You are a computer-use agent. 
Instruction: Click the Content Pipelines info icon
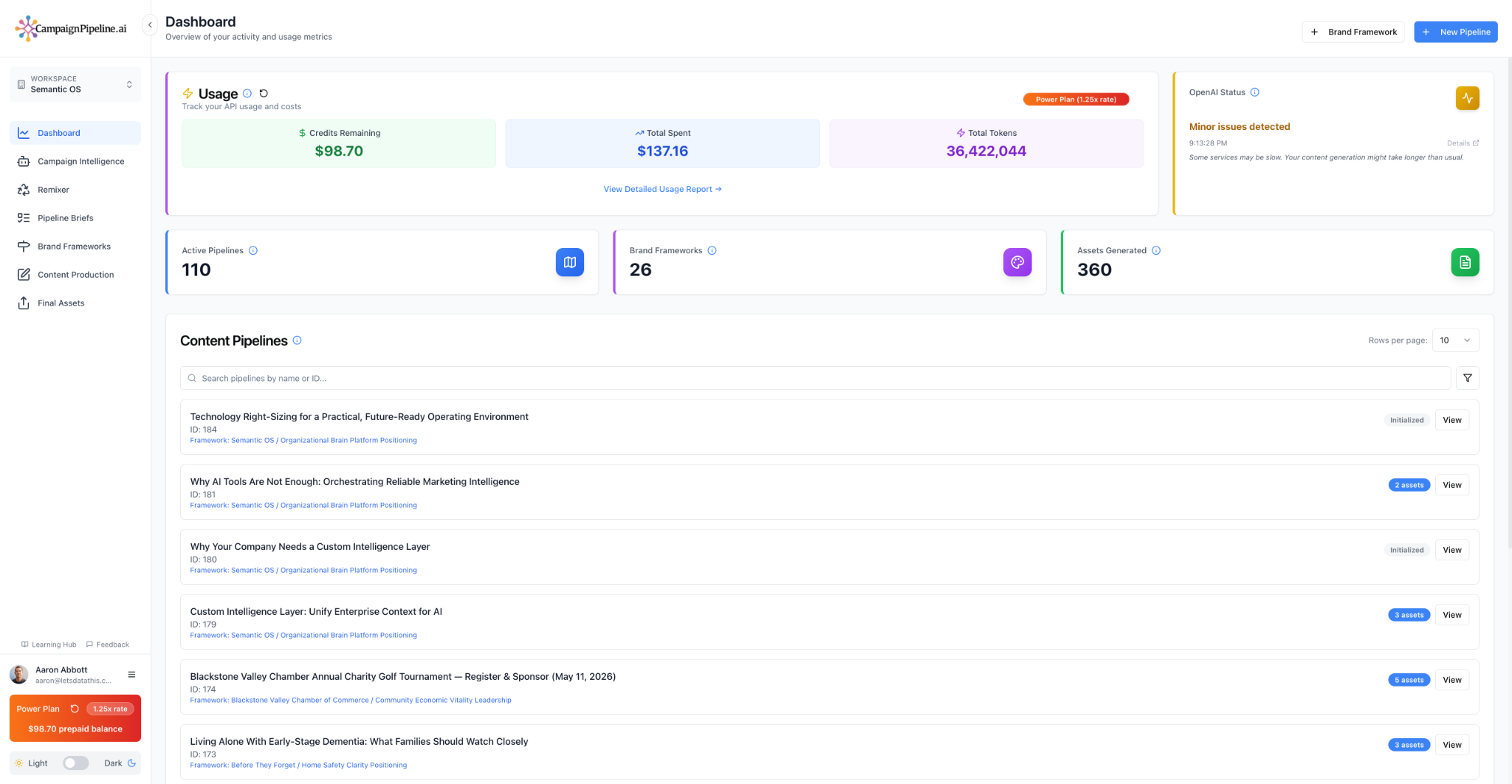(x=298, y=340)
